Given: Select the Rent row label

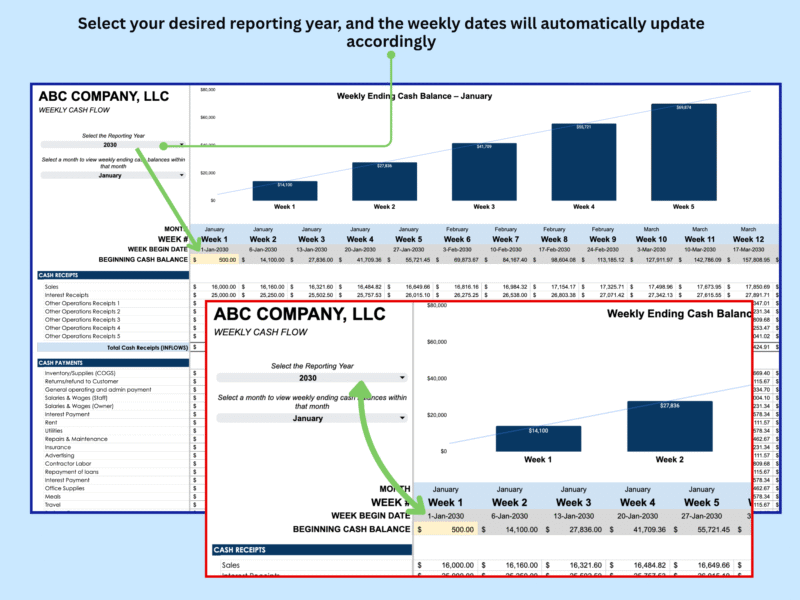Looking at the screenshot, I should coord(51,422).
